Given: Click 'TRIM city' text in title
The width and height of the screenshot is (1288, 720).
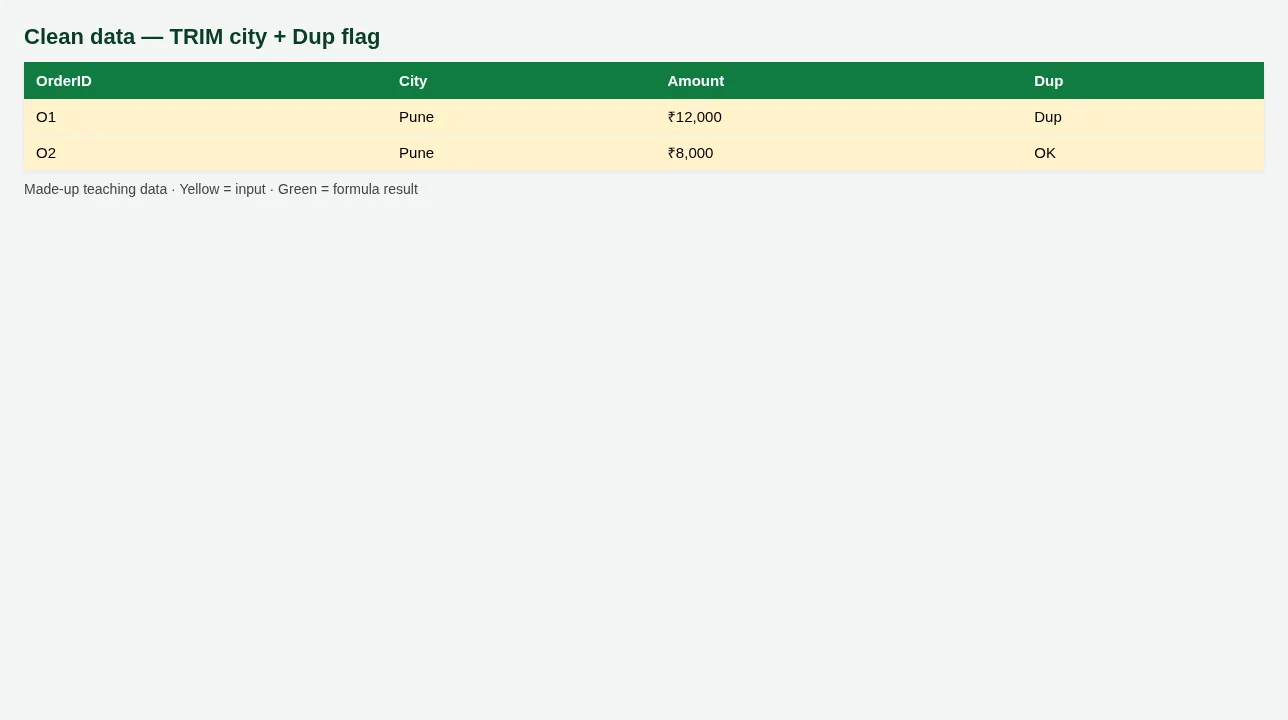Looking at the screenshot, I should [218, 37].
